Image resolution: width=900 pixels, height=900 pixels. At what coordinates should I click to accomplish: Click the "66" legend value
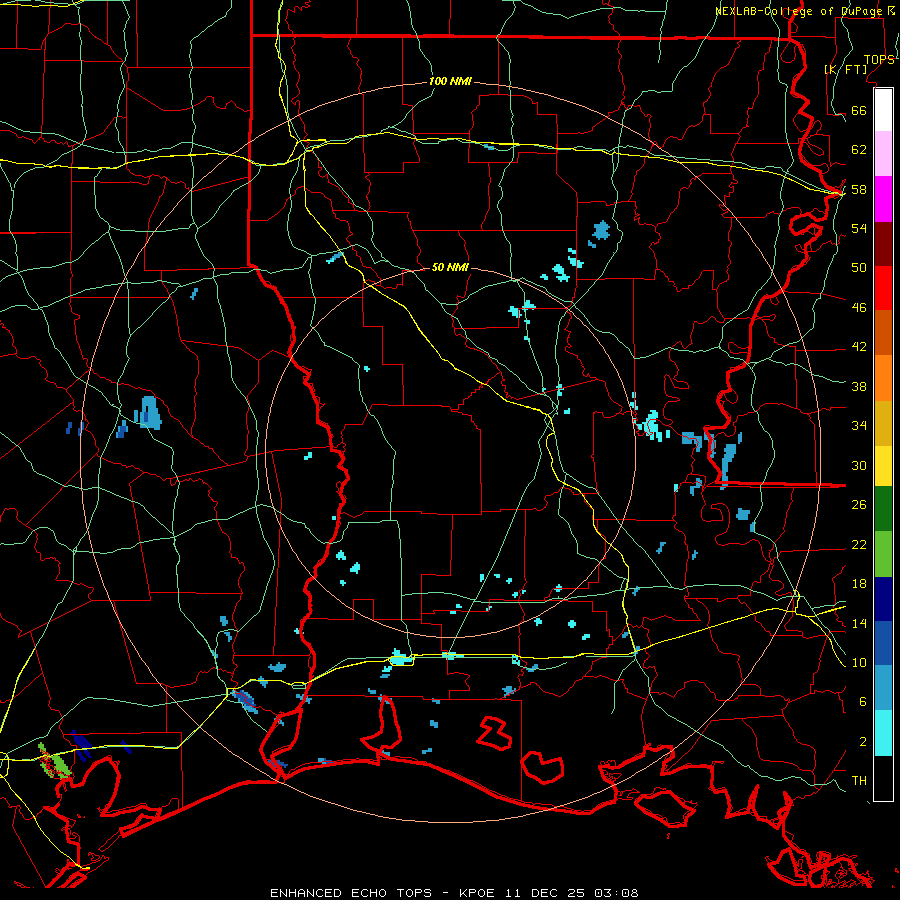[x=859, y=110]
